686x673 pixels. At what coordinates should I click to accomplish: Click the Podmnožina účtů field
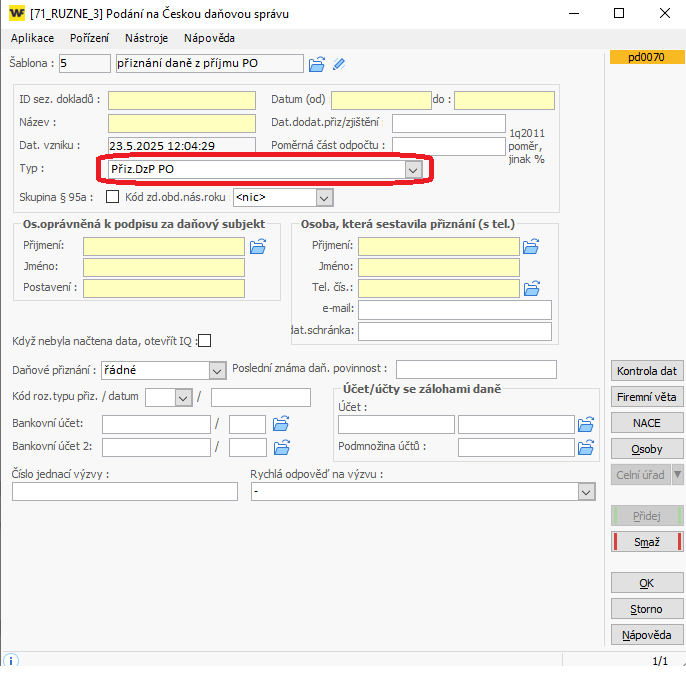[516, 447]
